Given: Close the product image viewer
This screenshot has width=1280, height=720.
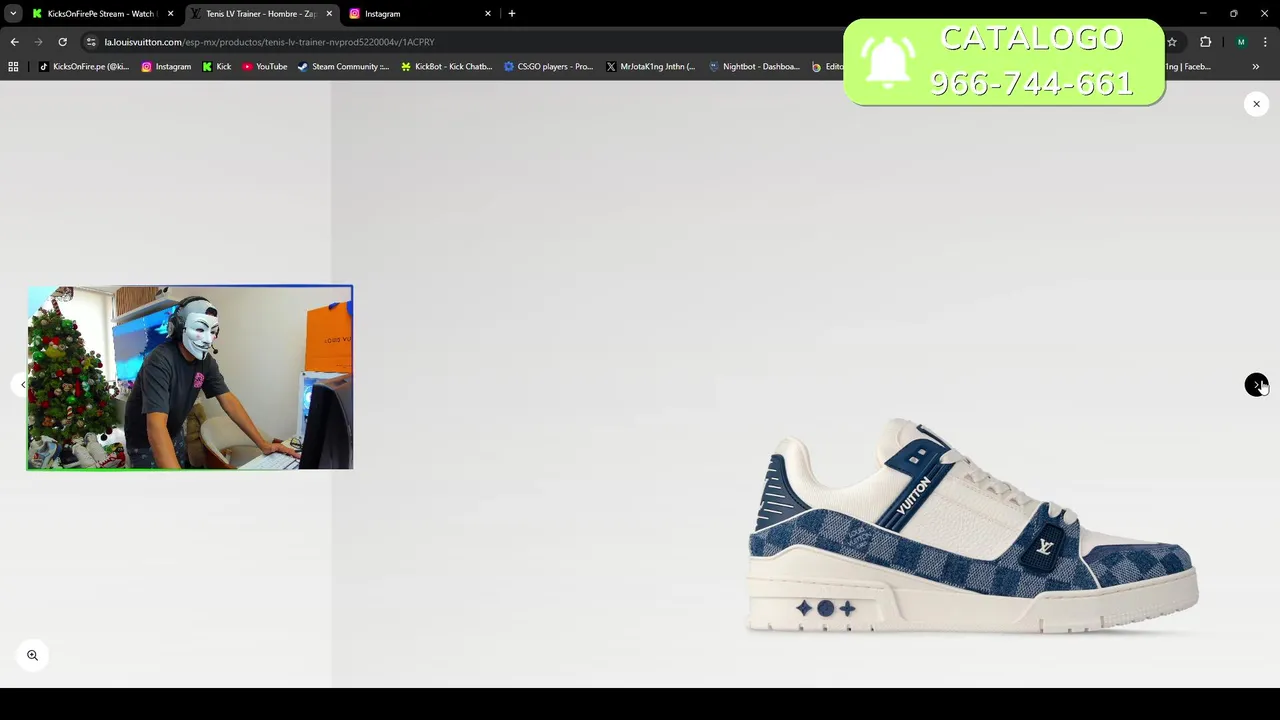Looking at the screenshot, I should (x=1257, y=104).
